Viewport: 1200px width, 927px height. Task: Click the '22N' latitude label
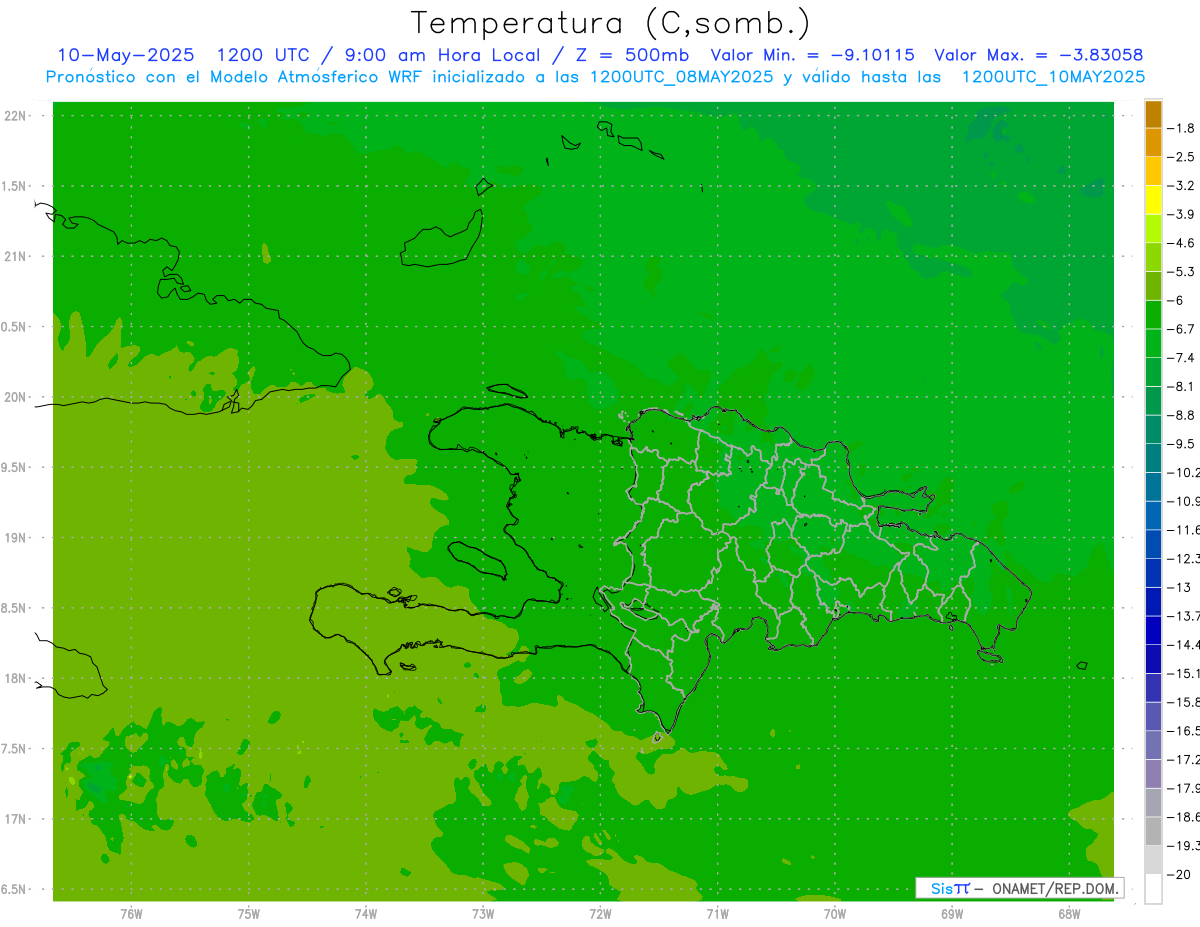[15, 116]
